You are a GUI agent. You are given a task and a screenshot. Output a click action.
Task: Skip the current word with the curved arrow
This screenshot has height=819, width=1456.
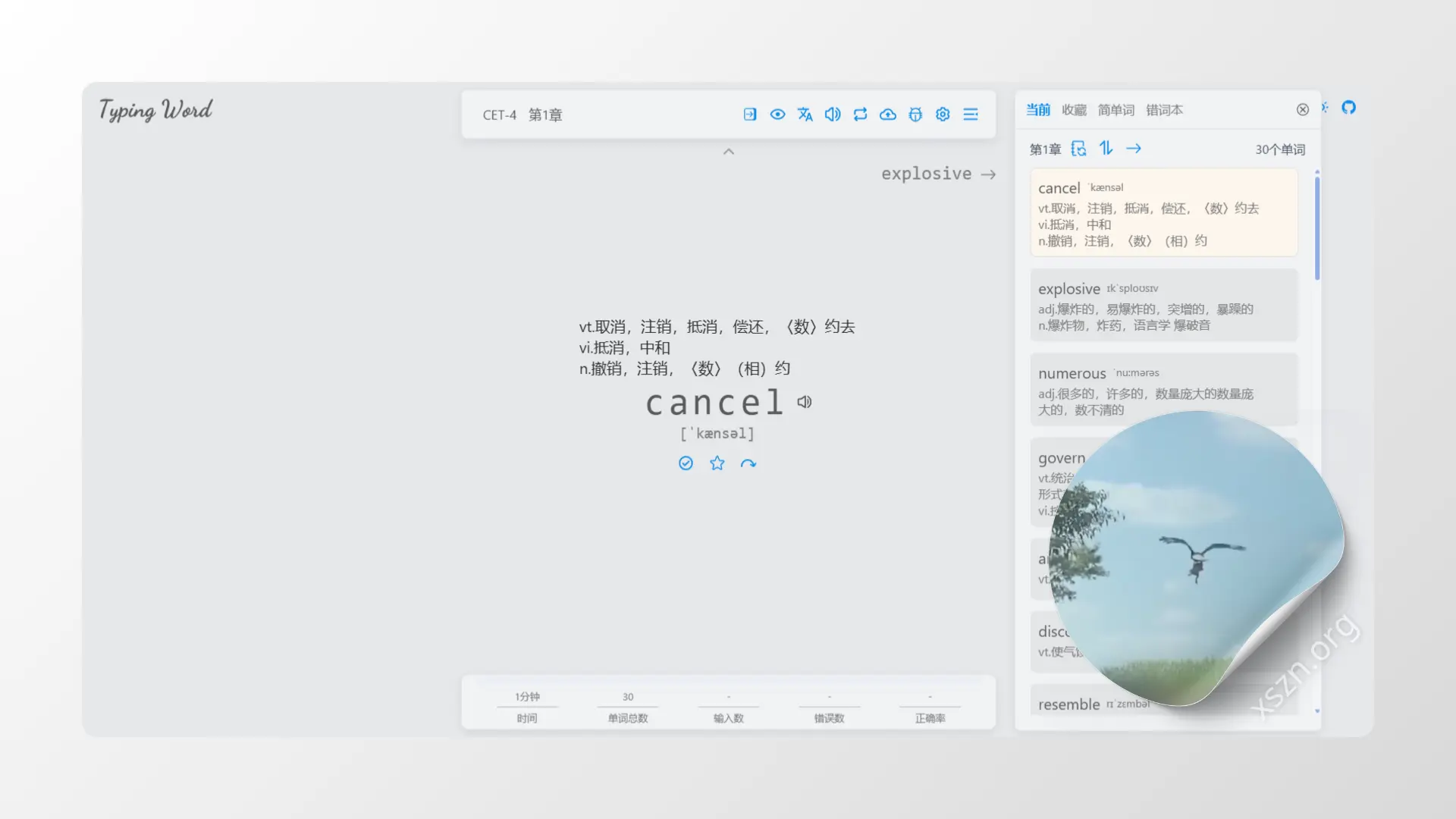(x=748, y=463)
